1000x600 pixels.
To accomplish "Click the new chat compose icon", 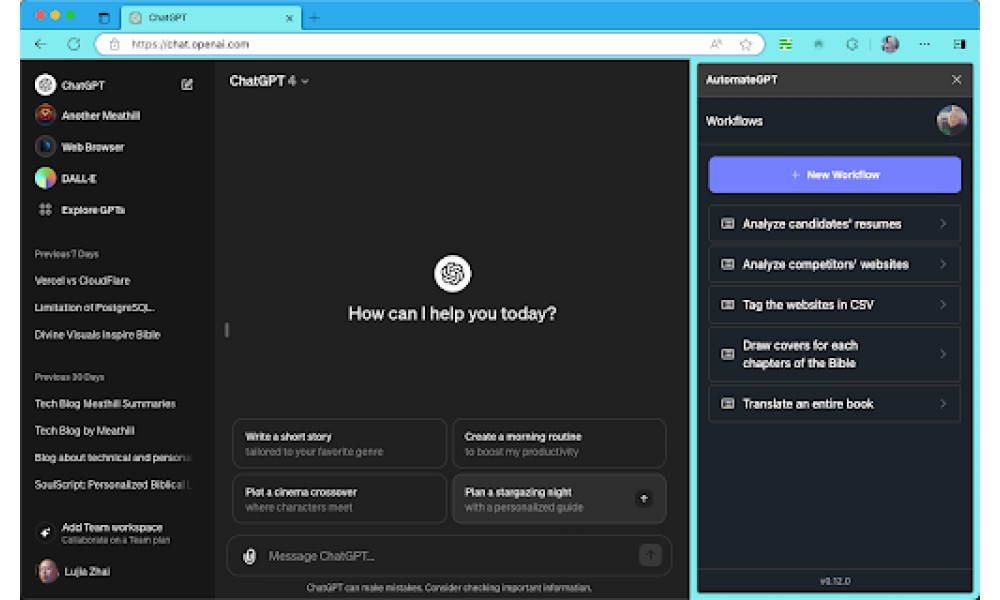I will [187, 84].
